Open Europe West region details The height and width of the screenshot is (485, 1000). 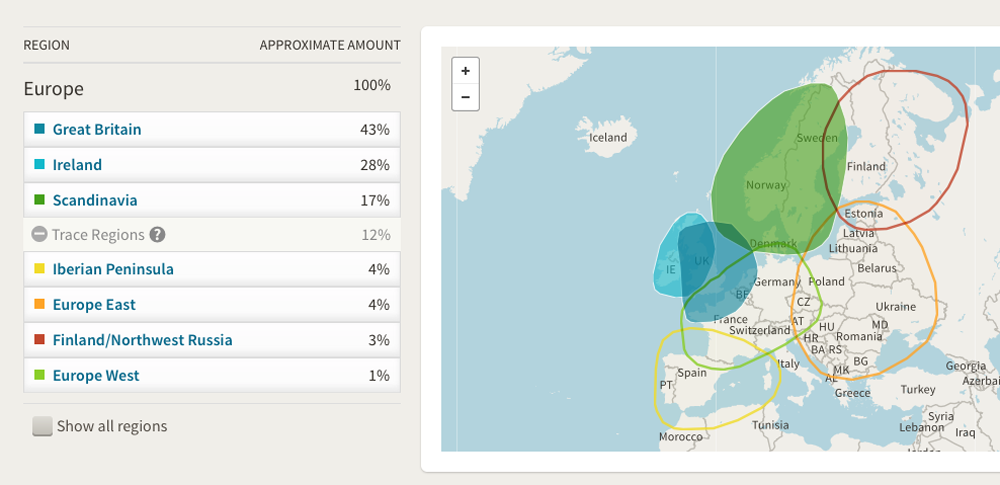coord(96,376)
